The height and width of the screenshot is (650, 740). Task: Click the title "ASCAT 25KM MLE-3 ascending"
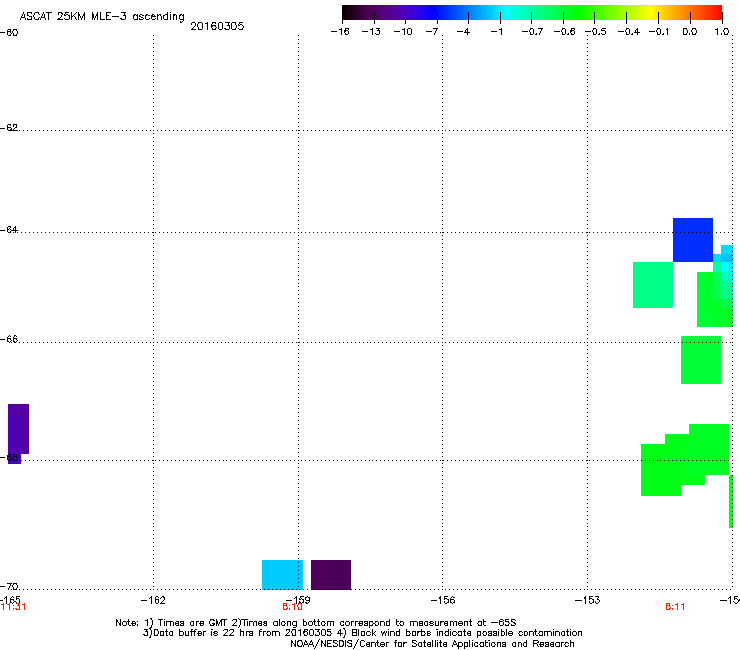(102, 17)
